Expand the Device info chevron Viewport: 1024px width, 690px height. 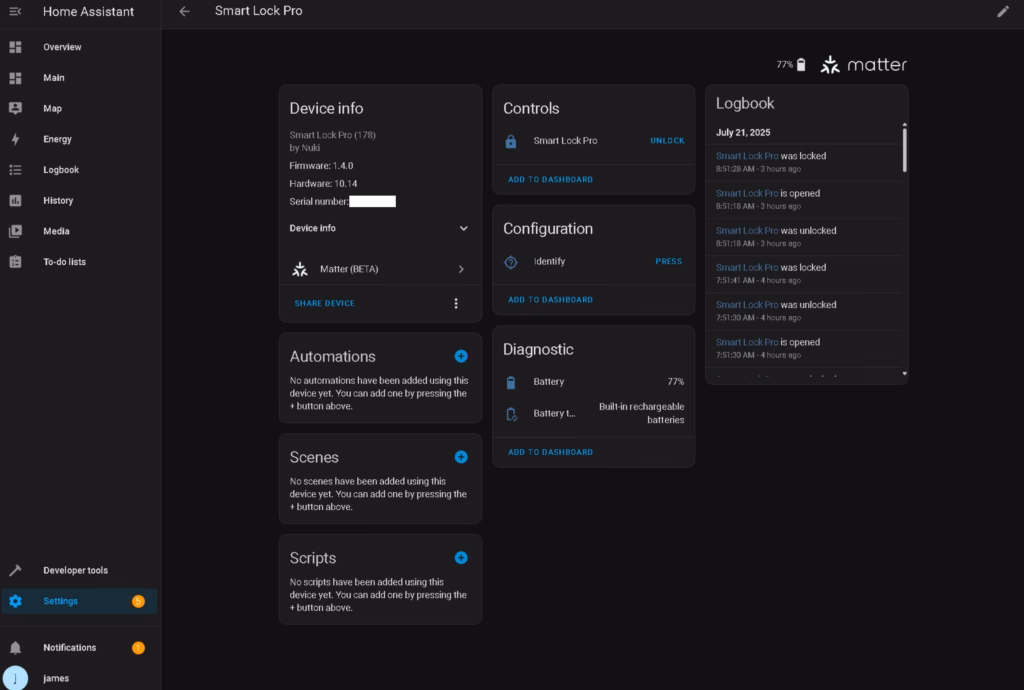tap(463, 228)
